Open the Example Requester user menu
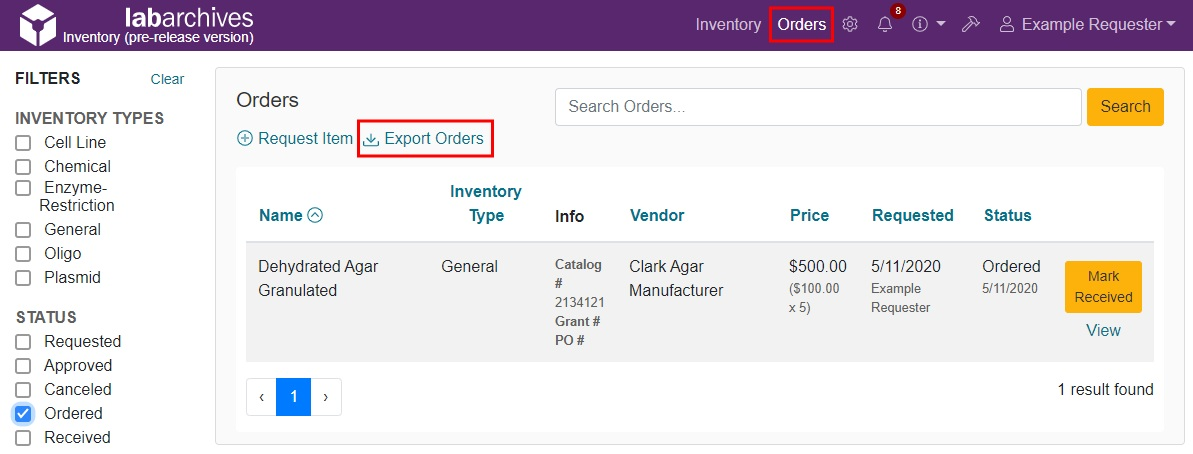1193x454 pixels. coord(1088,25)
